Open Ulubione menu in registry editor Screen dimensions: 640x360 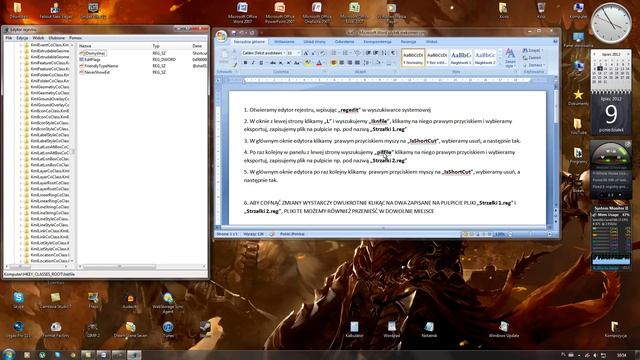point(56,38)
